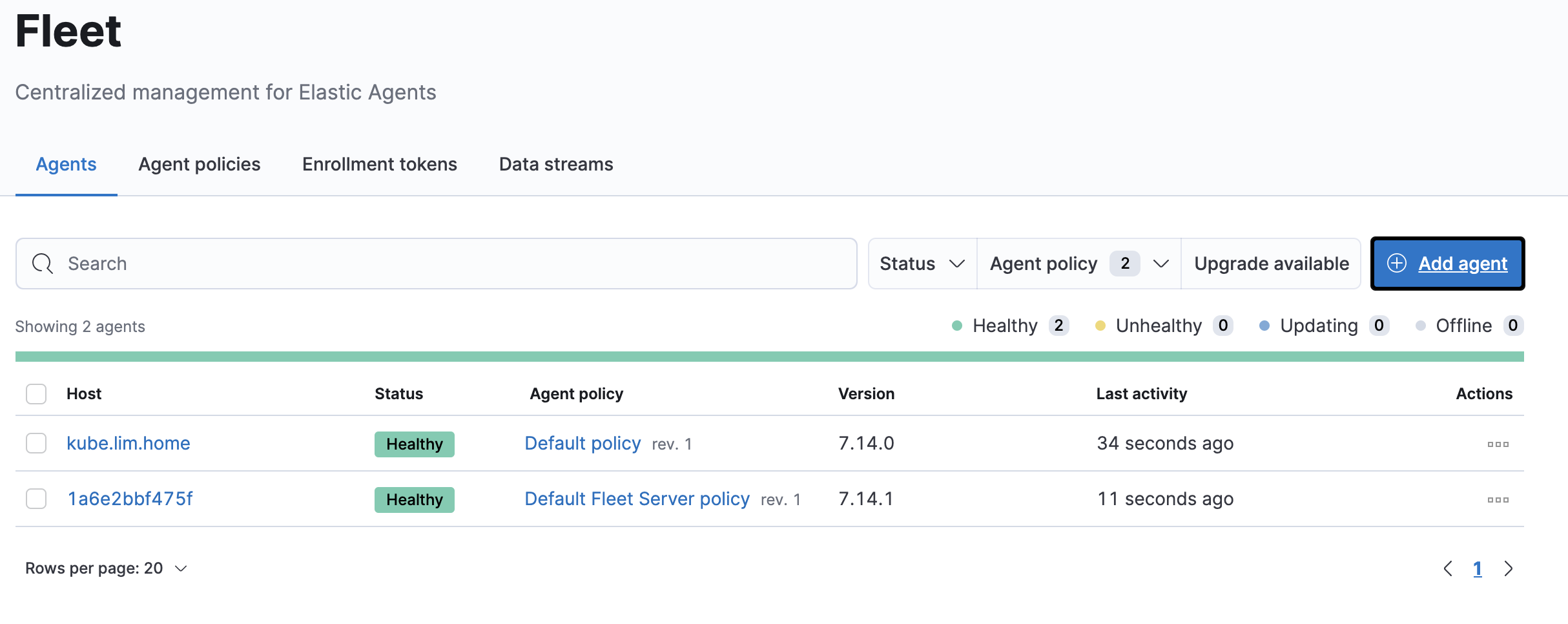Screen dimensions: 1568x624
Task: Select the 1a6e2bbf475f row checkbox
Action: pyautogui.click(x=36, y=499)
